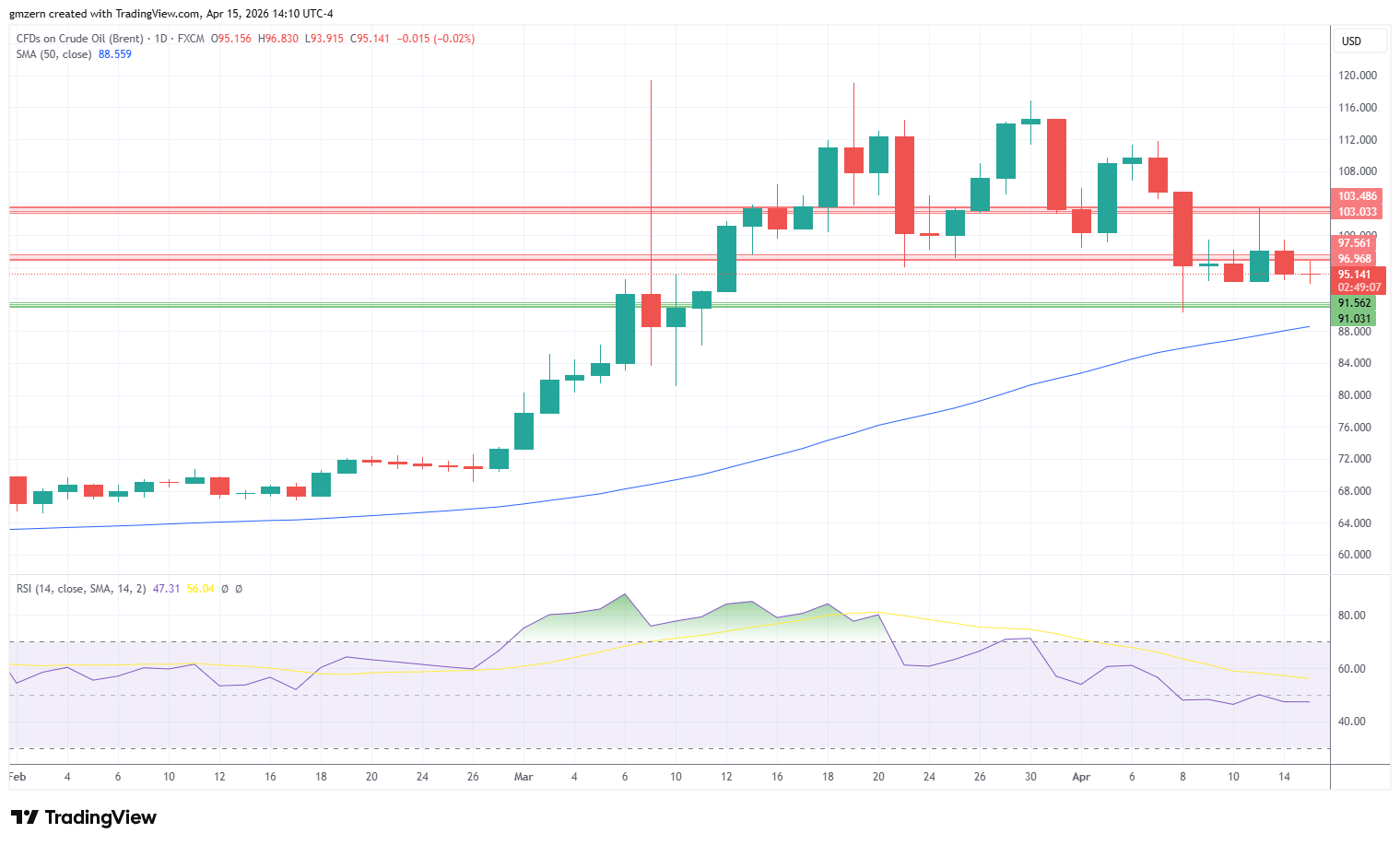Click the current price label 95.141
This screenshot has width=1400, height=845.
(1355, 275)
